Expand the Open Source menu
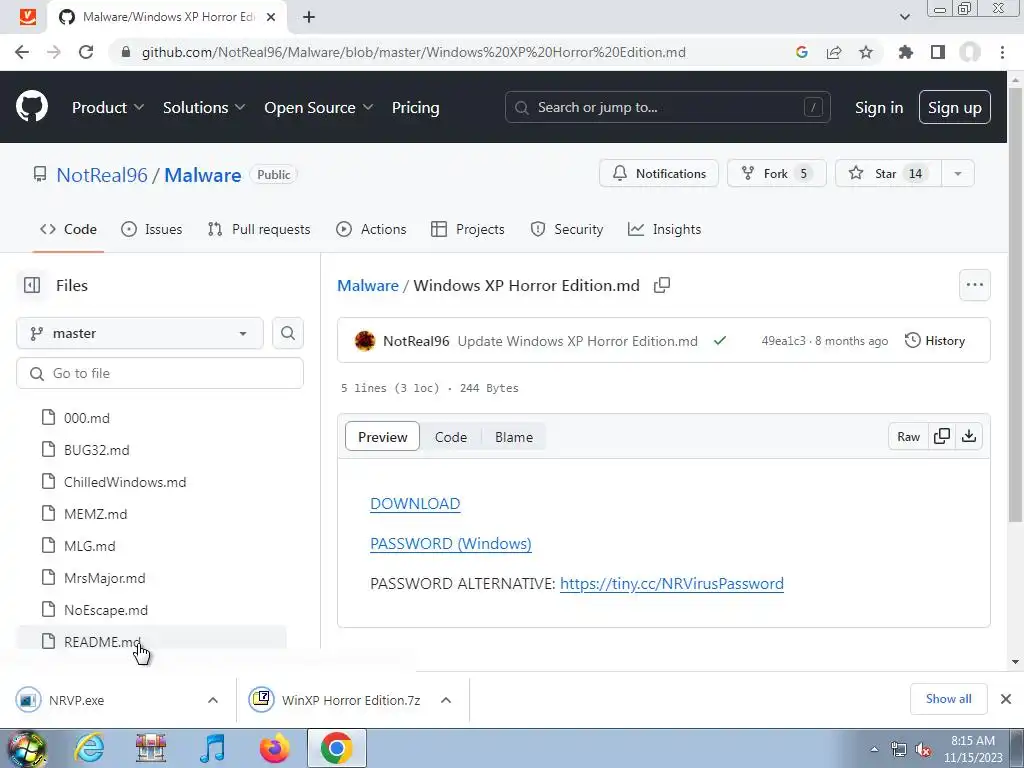This screenshot has height=768, width=1024. coord(319,107)
